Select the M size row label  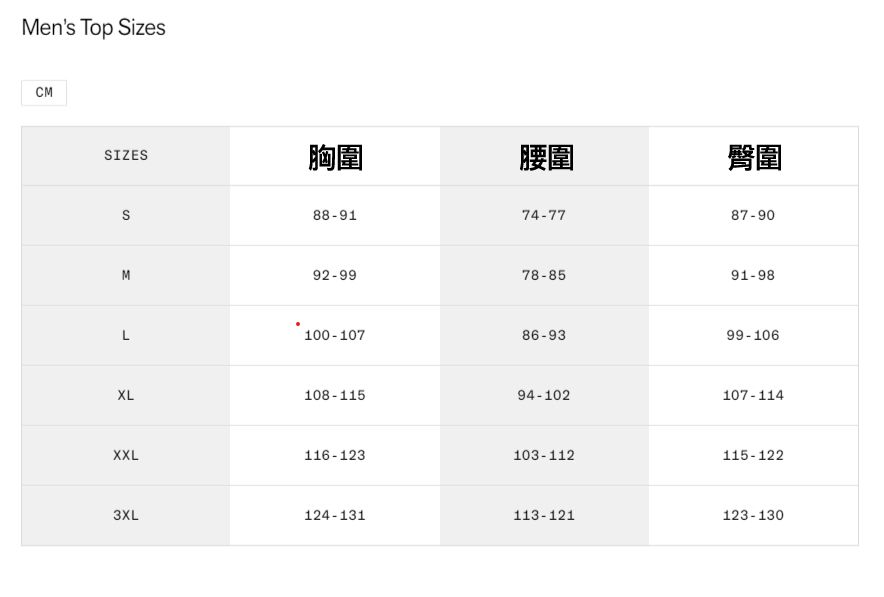[126, 276]
